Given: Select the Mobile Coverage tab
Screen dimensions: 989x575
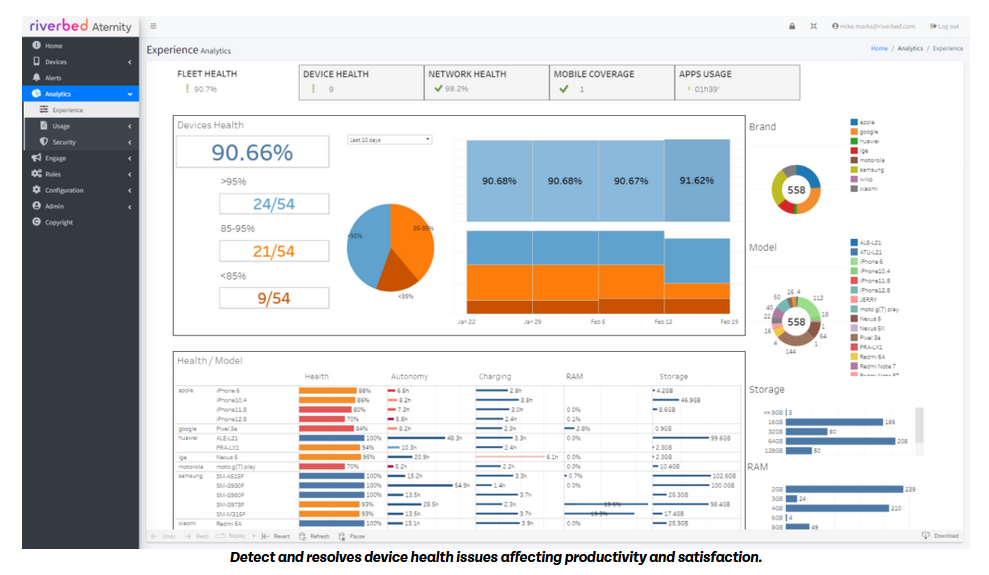Looking at the screenshot, I should (612, 82).
